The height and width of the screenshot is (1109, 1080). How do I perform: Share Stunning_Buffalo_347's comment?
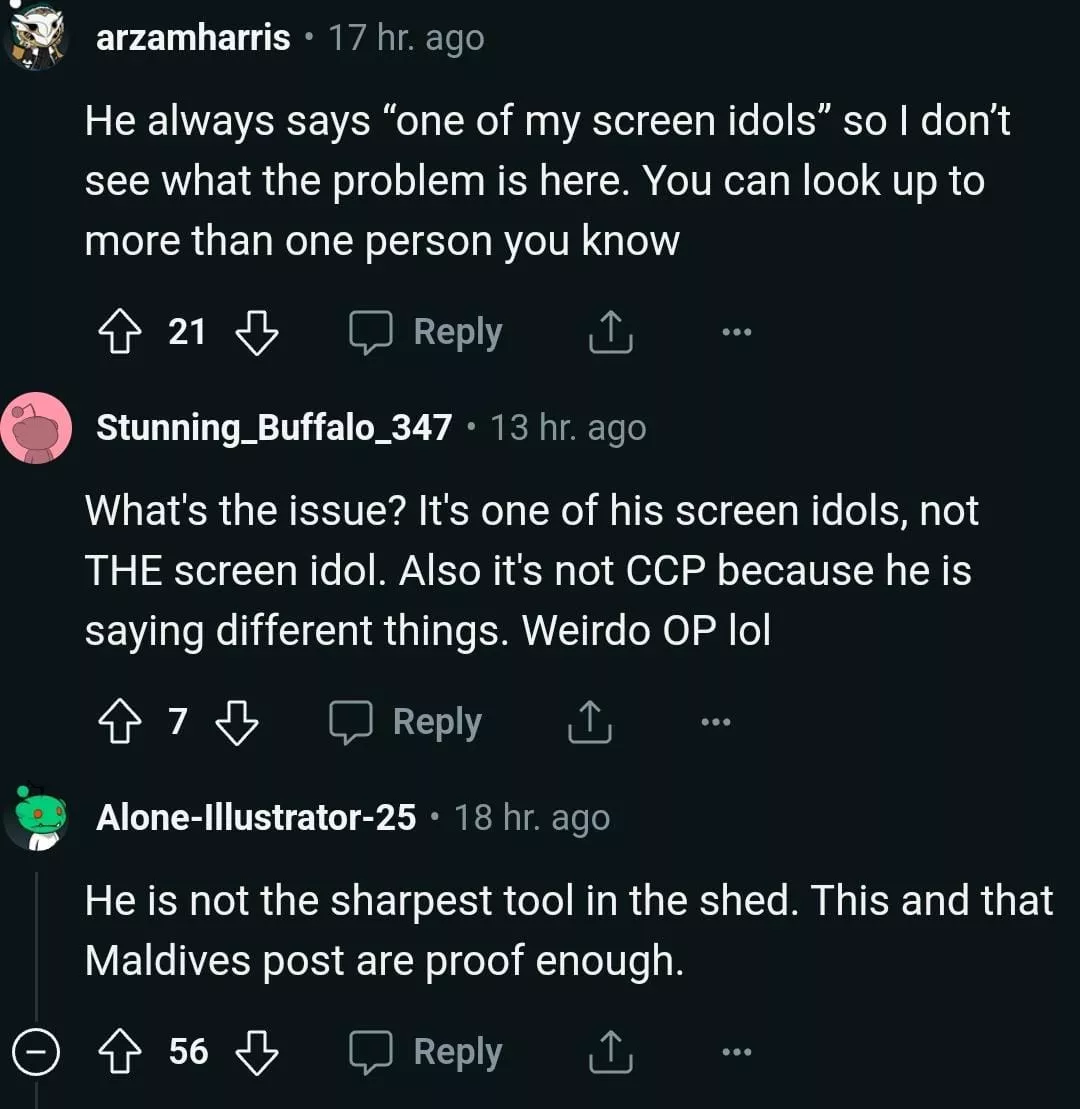pyautogui.click(x=590, y=722)
